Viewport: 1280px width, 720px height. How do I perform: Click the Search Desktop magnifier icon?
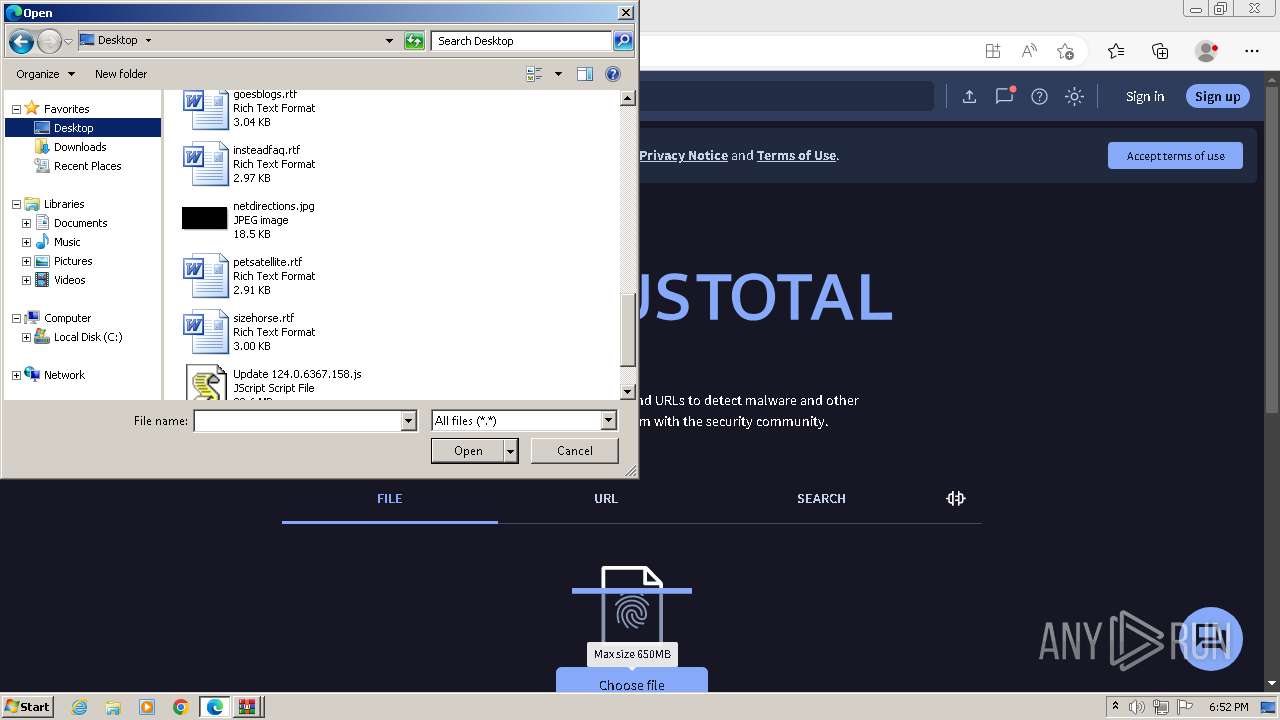pyautogui.click(x=623, y=41)
